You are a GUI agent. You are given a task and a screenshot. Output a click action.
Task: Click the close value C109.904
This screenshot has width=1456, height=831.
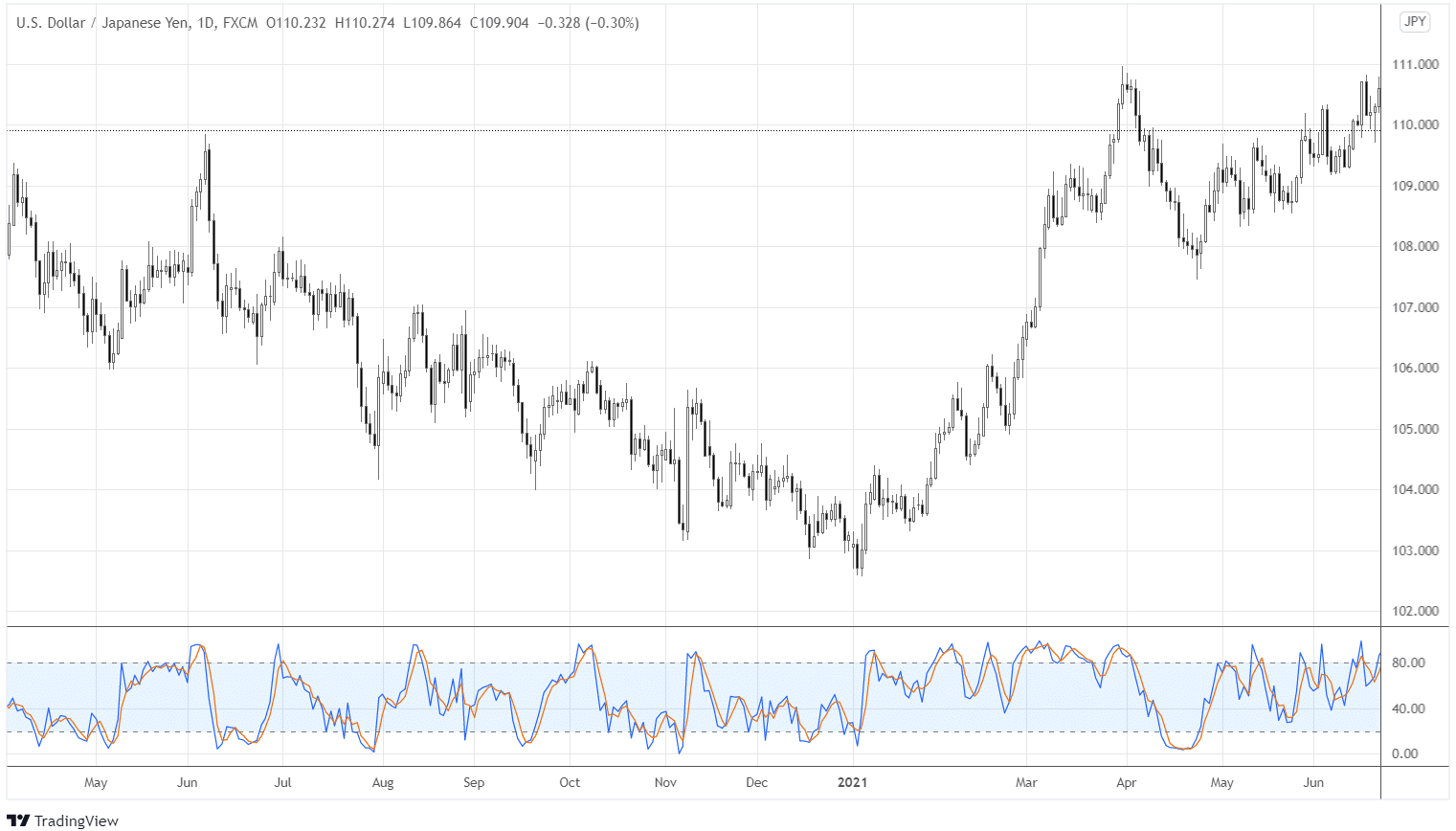pyautogui.click(x=499, y=23)
